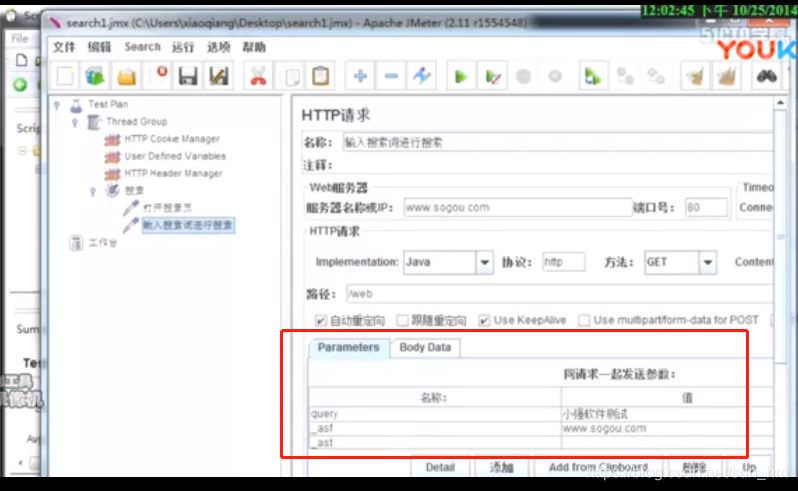
Task: Collapse the Test Plan tree node
Action: pos(57,105)
